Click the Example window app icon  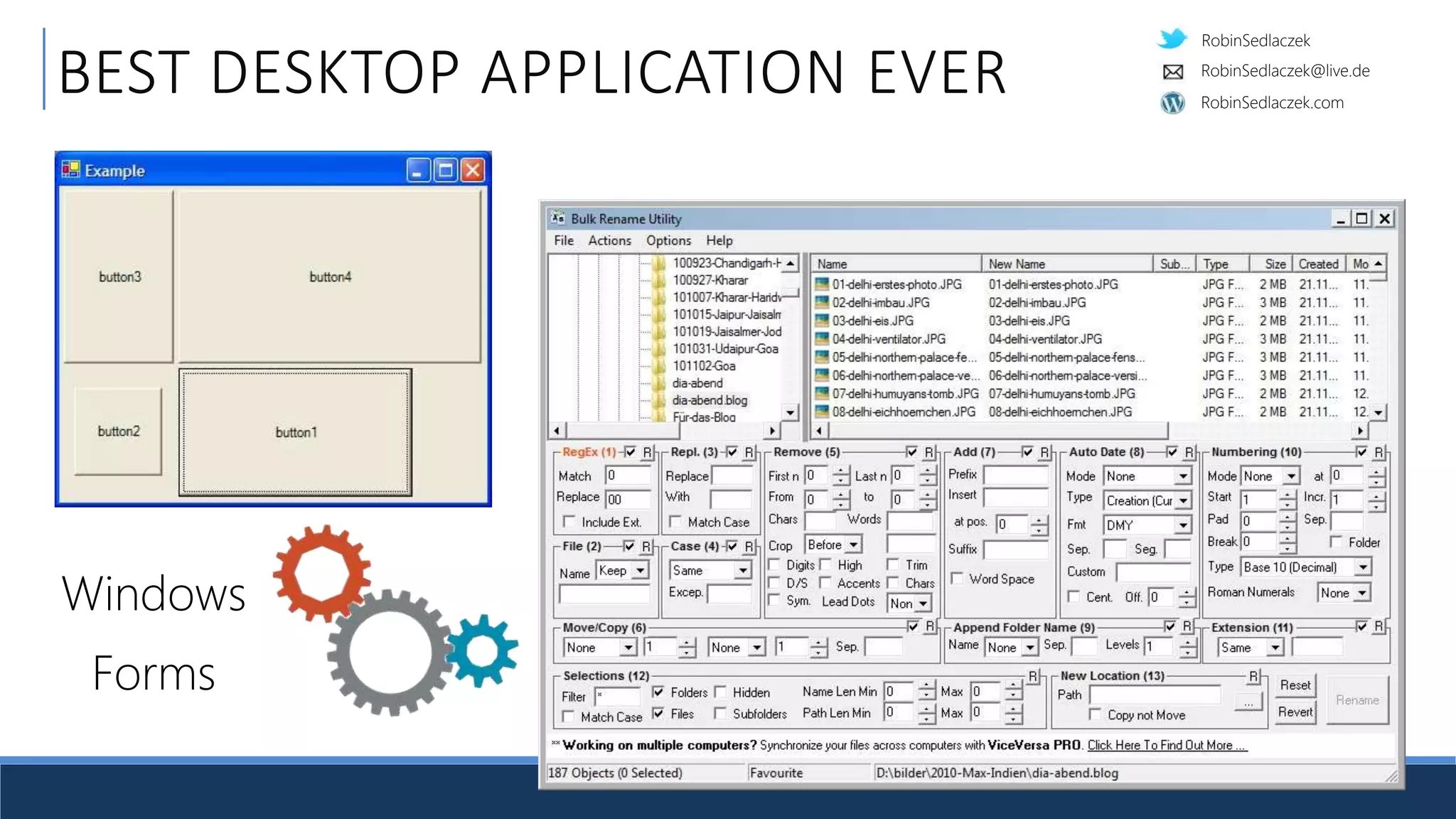click(70, 170)
